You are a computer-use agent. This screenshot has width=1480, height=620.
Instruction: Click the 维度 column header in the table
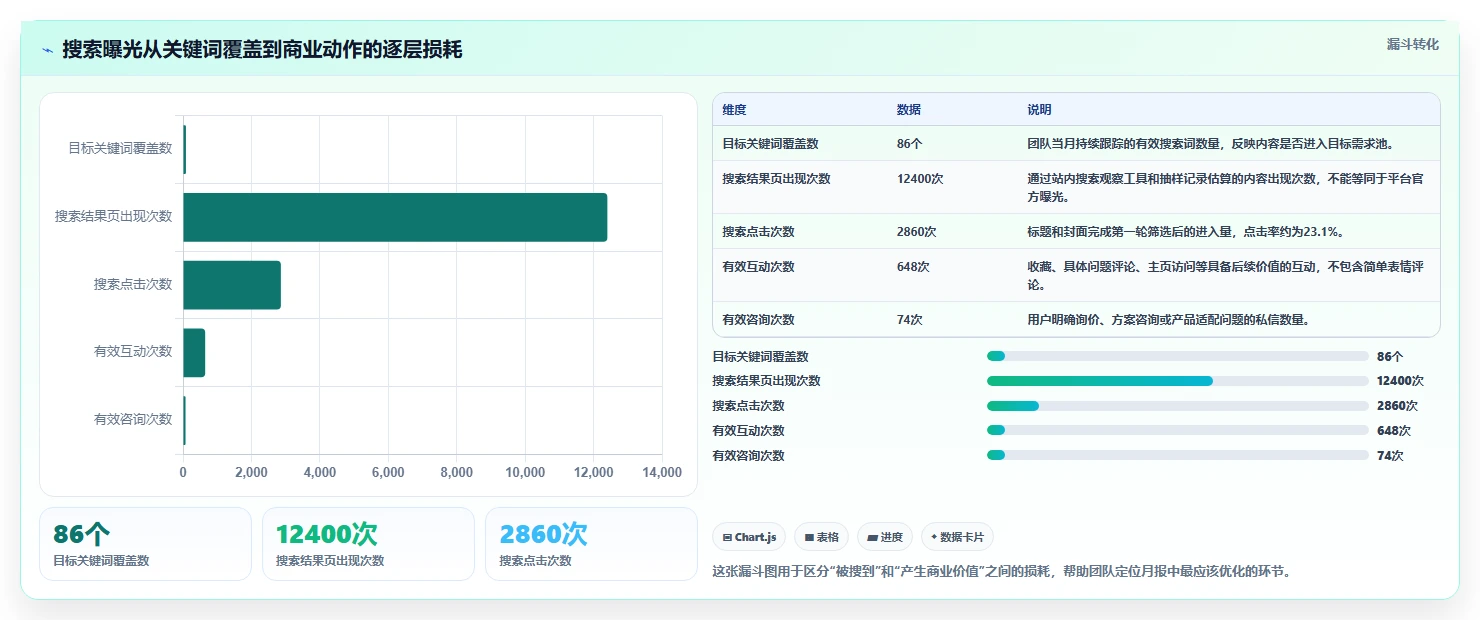pyautogui.click(x=734, y=110)
